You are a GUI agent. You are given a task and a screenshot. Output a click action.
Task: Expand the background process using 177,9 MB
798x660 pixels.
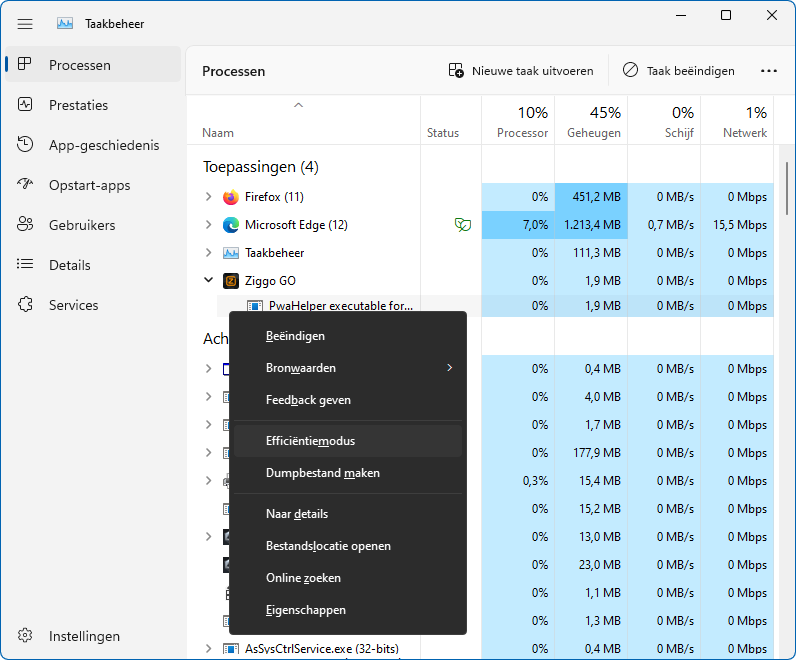pyautogui.click(x=208, y=452)
